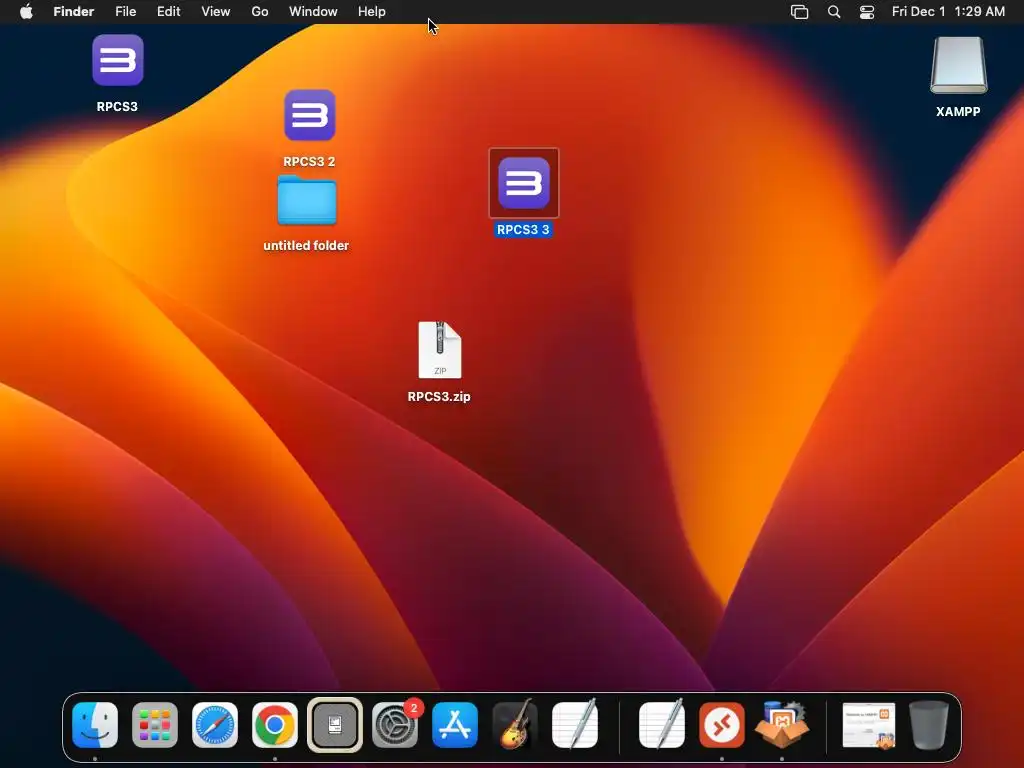
Task: Click the "RPCS3.zip" file name label
Action: tap(439, 396)
